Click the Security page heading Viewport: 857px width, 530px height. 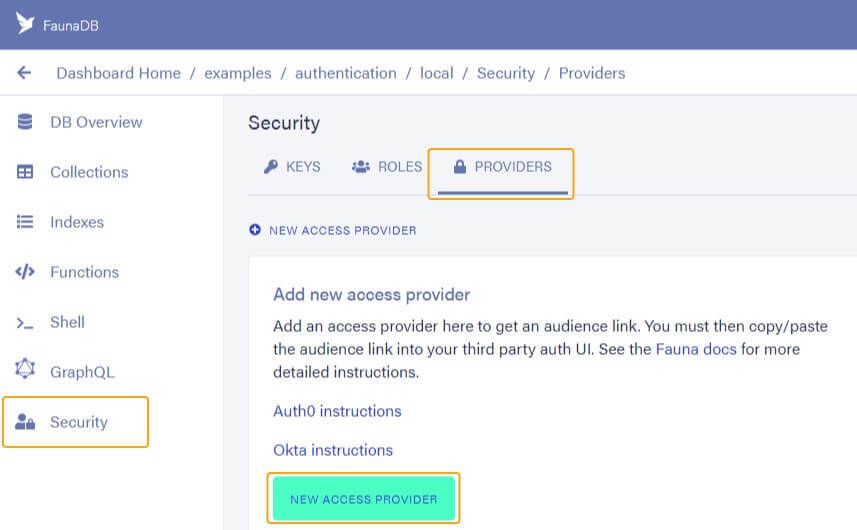(284, 123)
